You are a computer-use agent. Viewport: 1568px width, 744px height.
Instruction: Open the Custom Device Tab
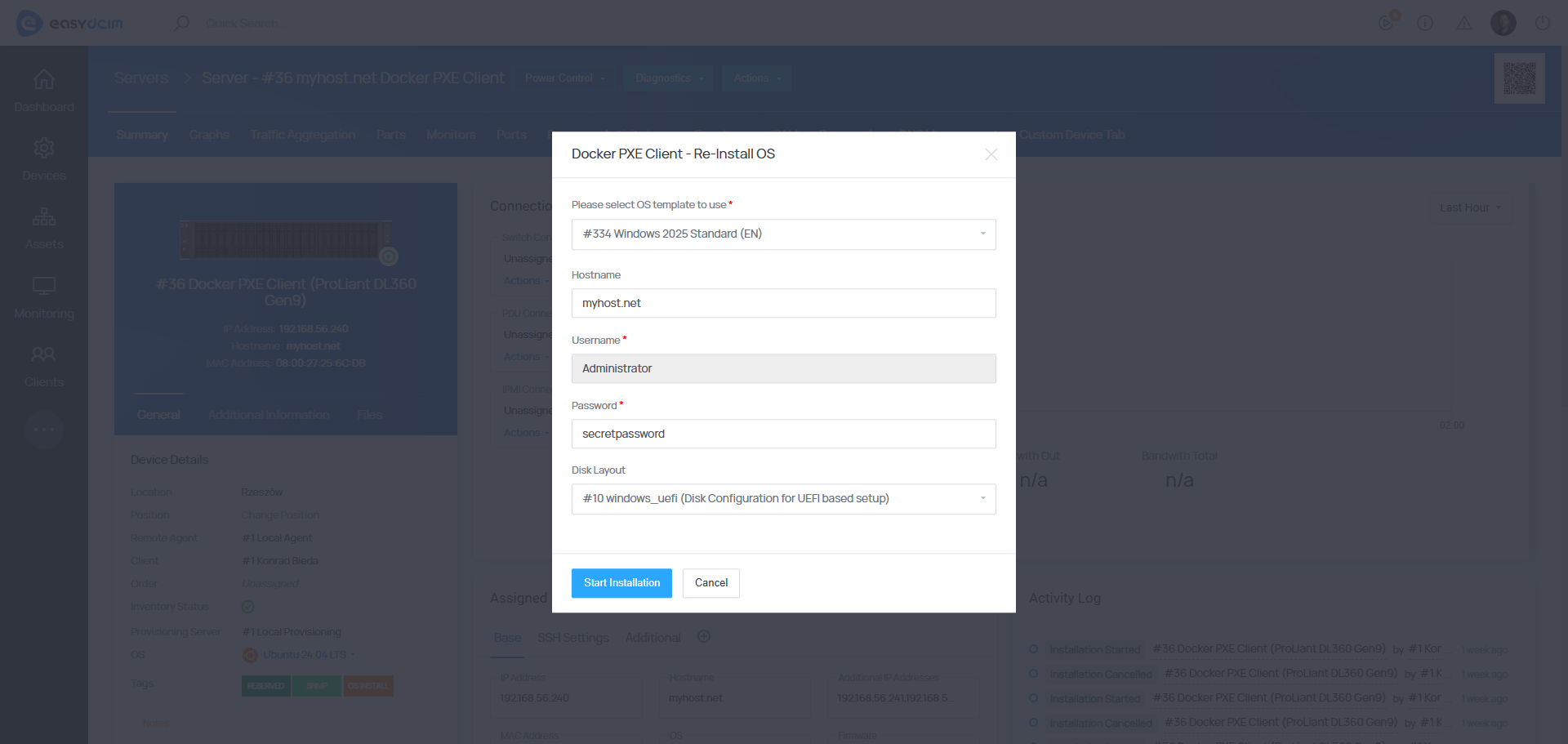coord(1071,135)
